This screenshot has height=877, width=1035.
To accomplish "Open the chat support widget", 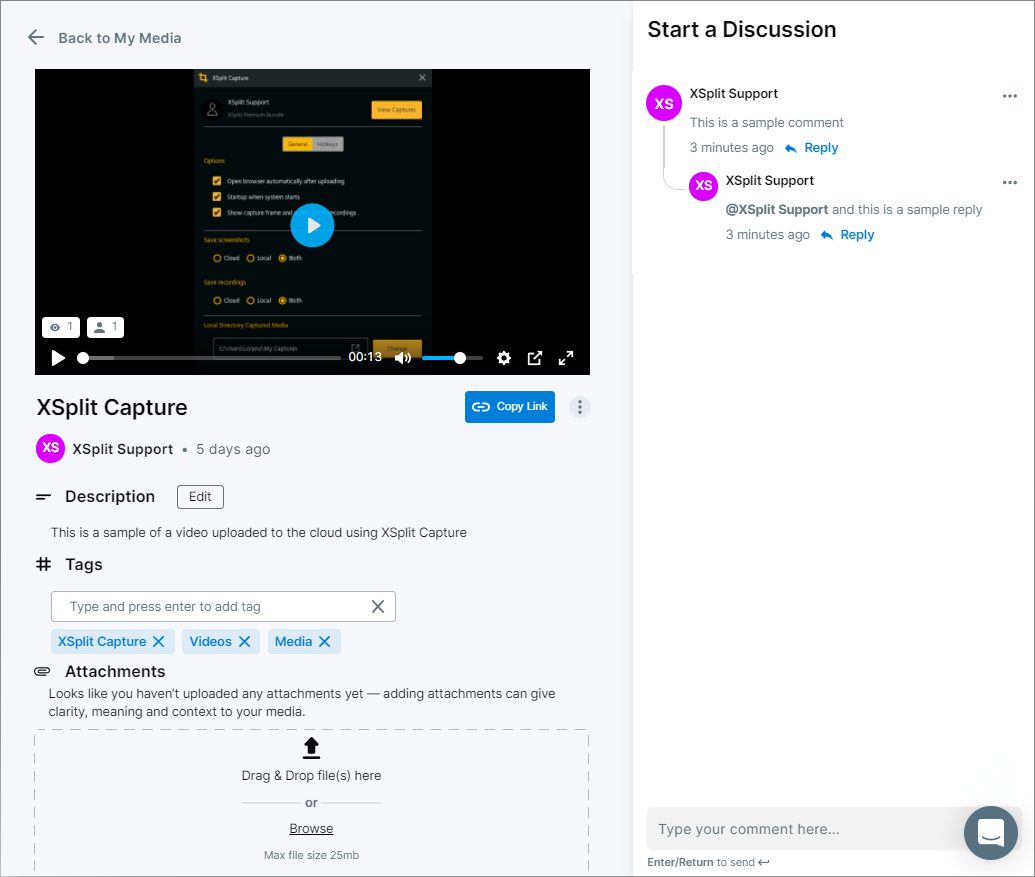I will point(991,833).
